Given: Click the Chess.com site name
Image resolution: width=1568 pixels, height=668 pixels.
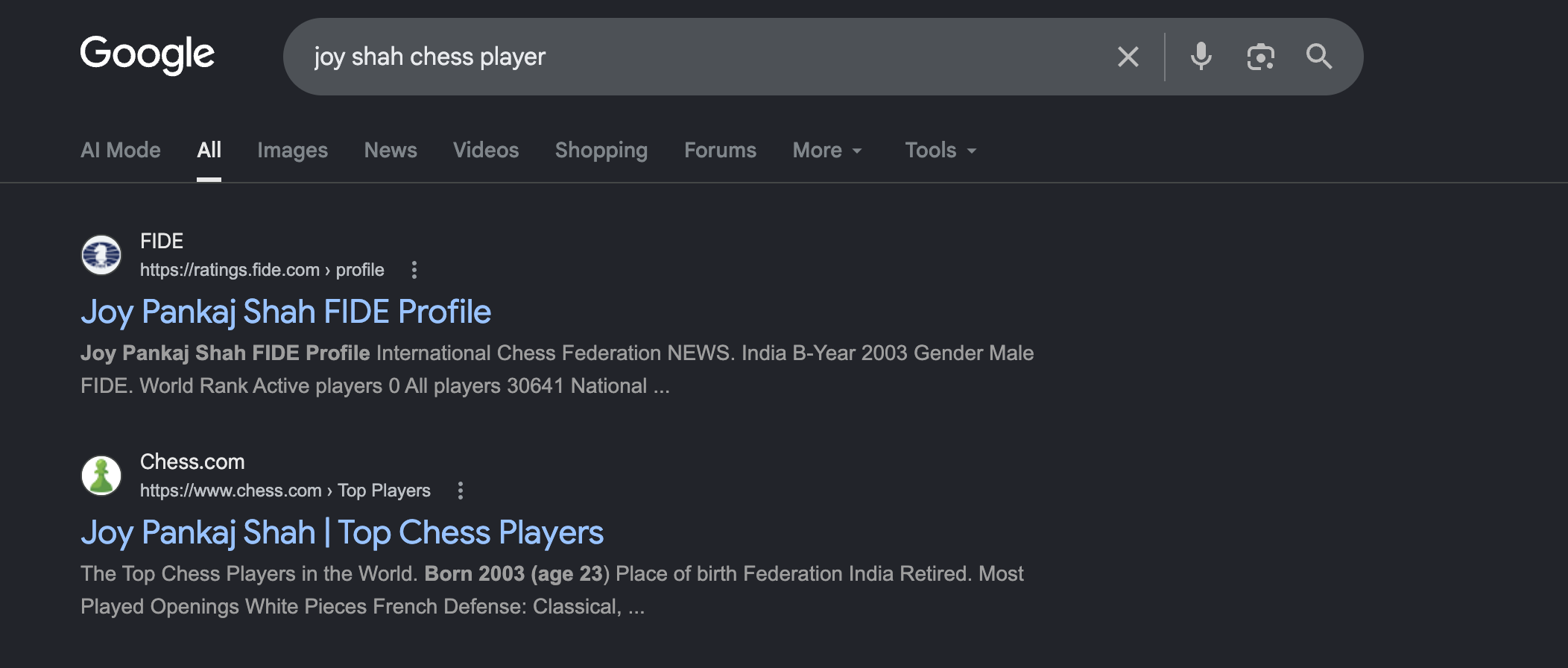Looking at the screenshot, I should (x=192, y=462).
